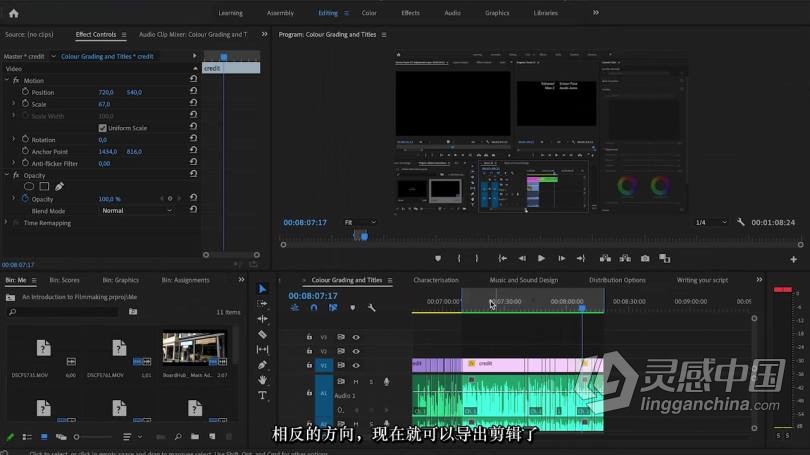Mark Out point button

coord(476,258)
